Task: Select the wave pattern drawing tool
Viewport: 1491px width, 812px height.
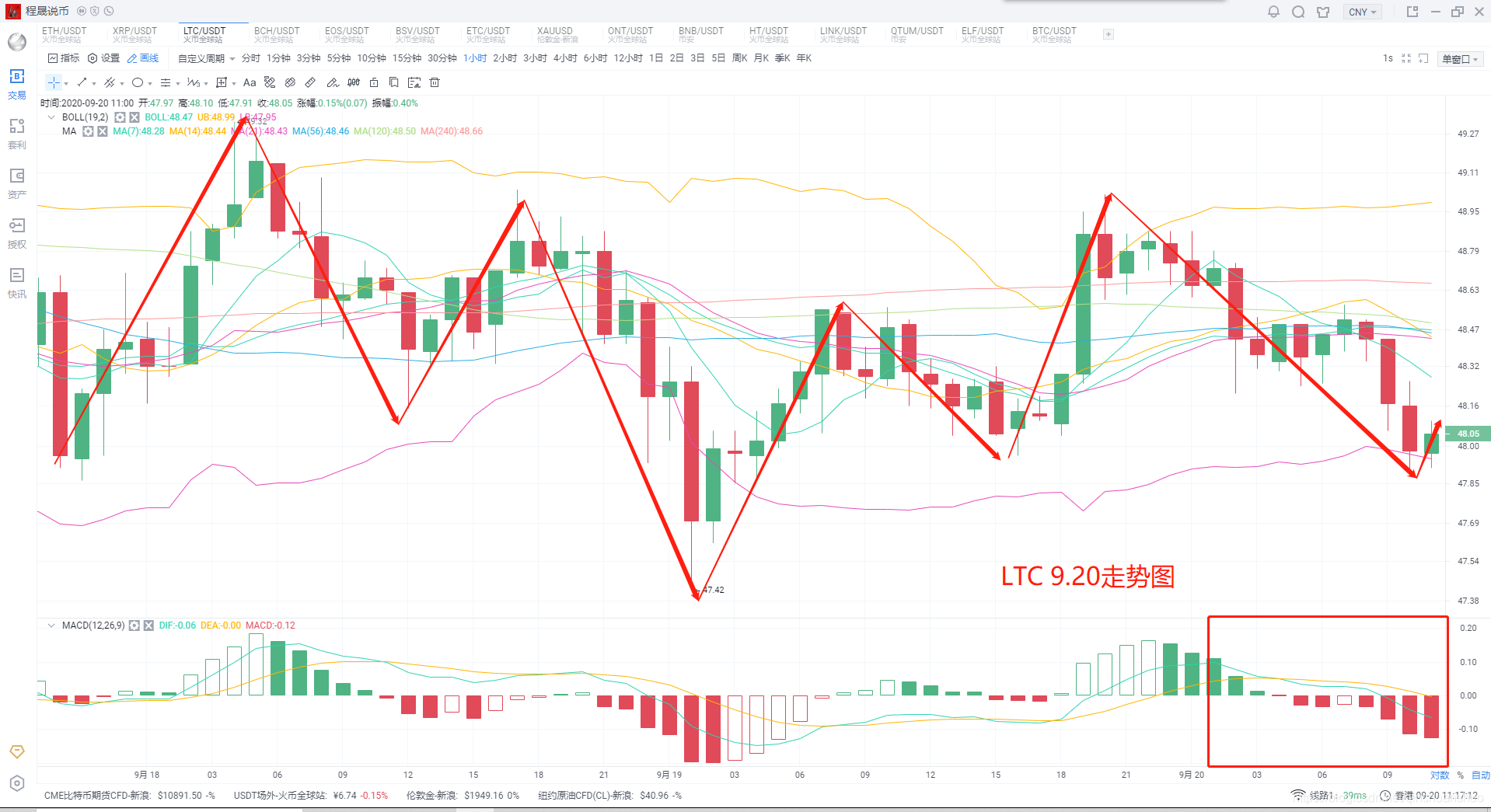Action: (194, 82)
